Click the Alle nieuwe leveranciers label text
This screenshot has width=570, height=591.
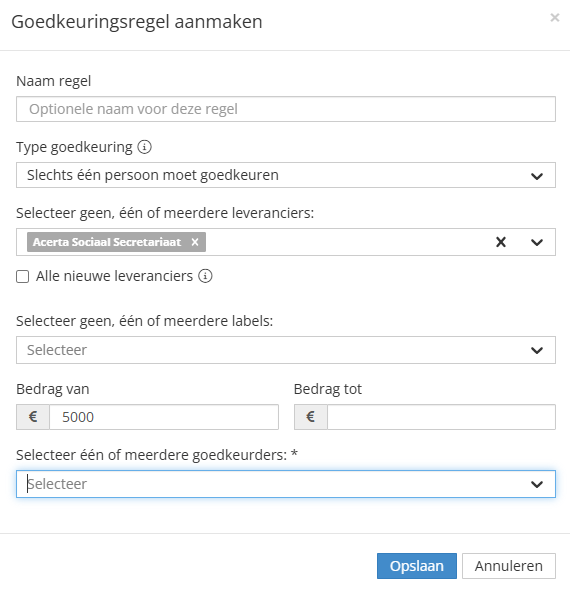[x=114, y=276]
